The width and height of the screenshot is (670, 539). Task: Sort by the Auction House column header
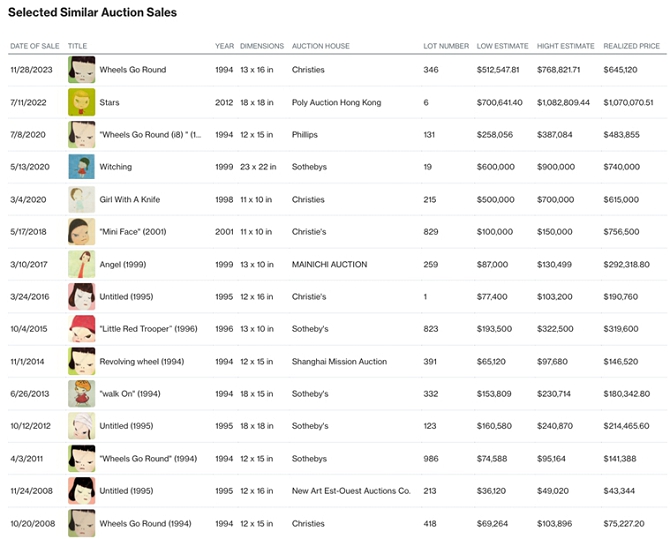tap(320, 46)
